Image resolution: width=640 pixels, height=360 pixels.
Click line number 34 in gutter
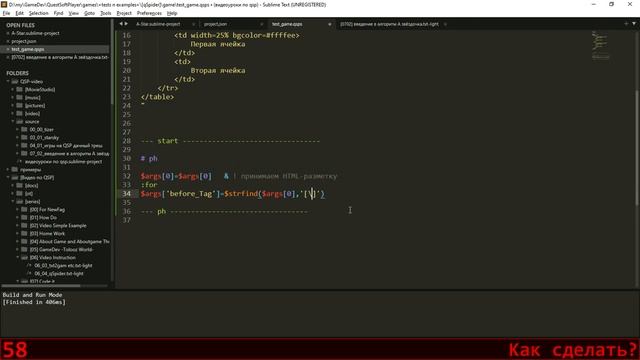coord(127,193)
